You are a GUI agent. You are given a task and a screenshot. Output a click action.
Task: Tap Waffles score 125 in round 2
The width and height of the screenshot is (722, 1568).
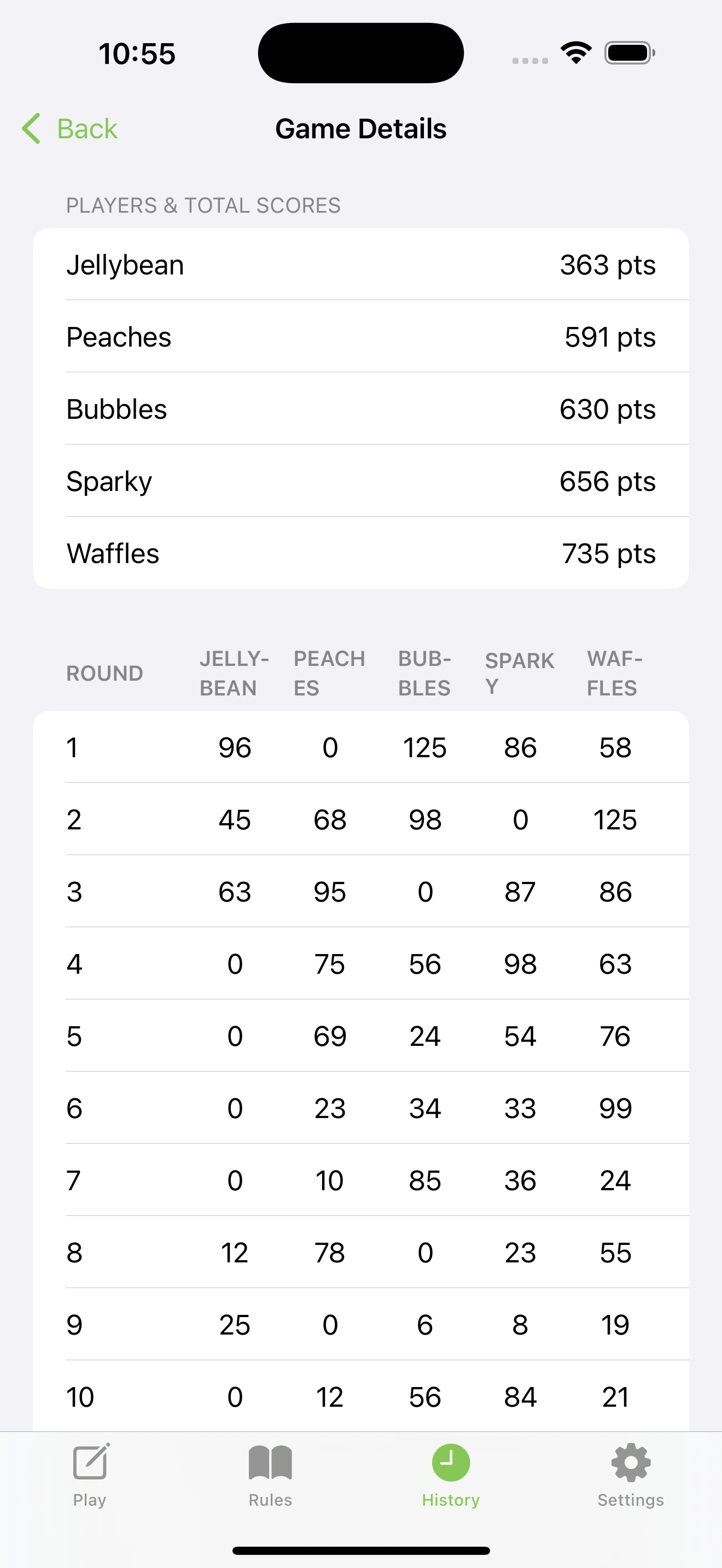pyautogui.click(x=615, y=820)
